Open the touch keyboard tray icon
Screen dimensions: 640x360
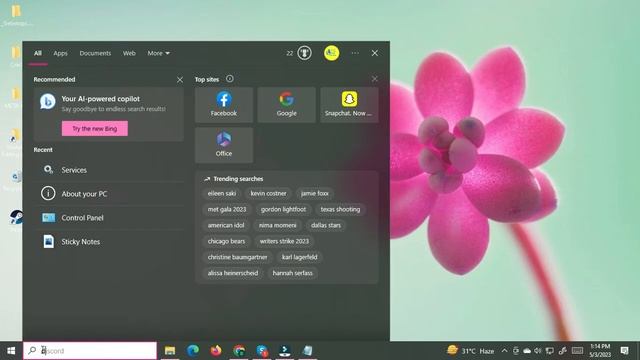coord(577,351)
